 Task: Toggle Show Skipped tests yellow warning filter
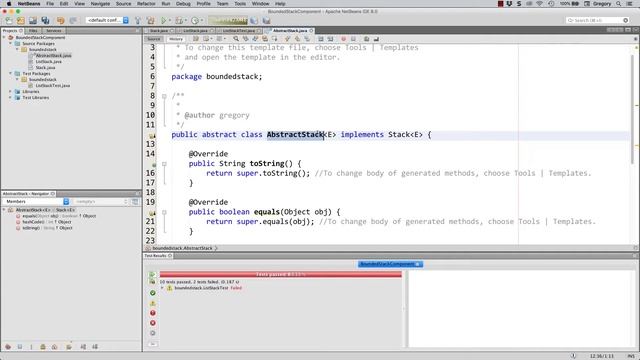(x=153, y=303)
